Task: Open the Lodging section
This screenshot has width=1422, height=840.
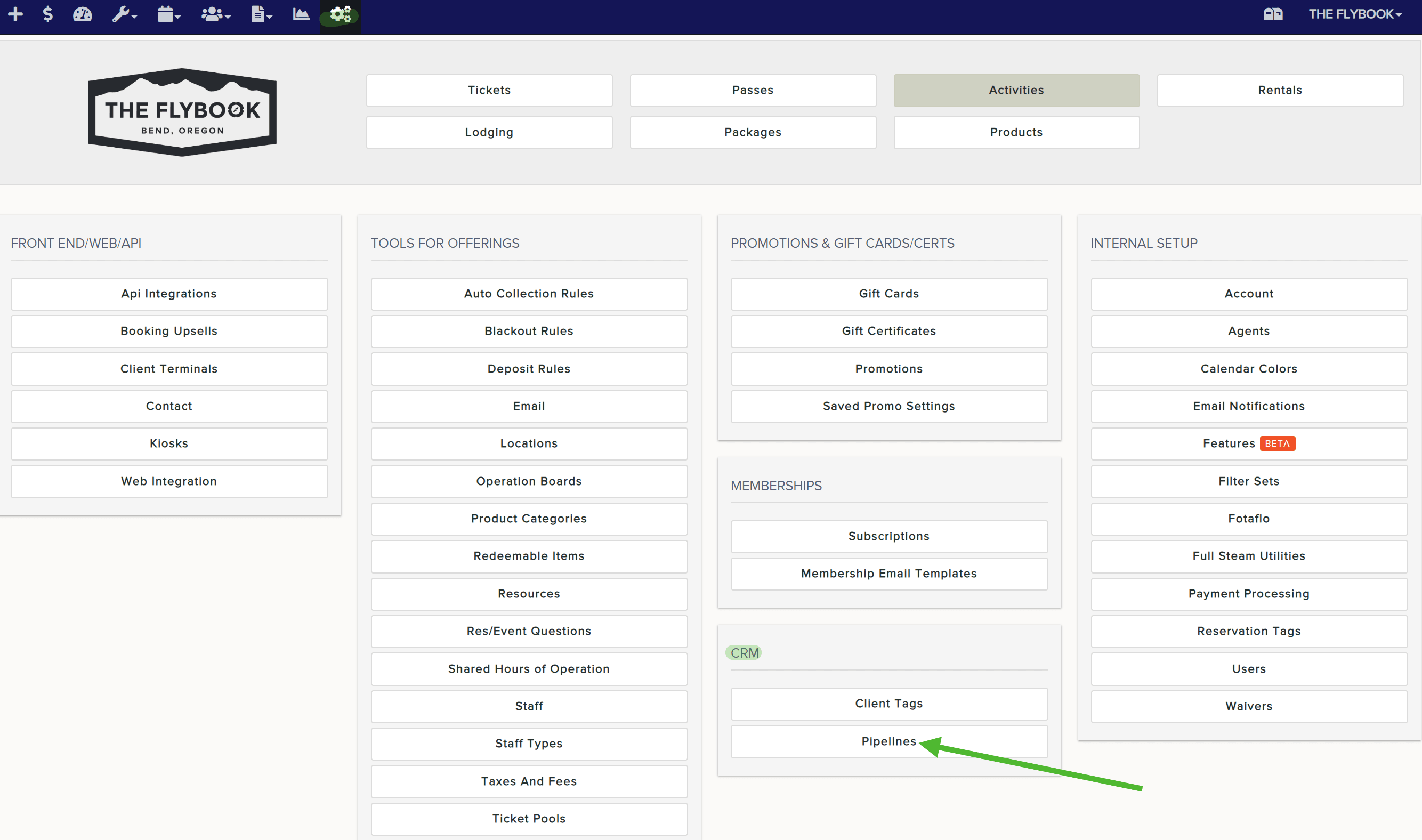Action: (489, 132)
